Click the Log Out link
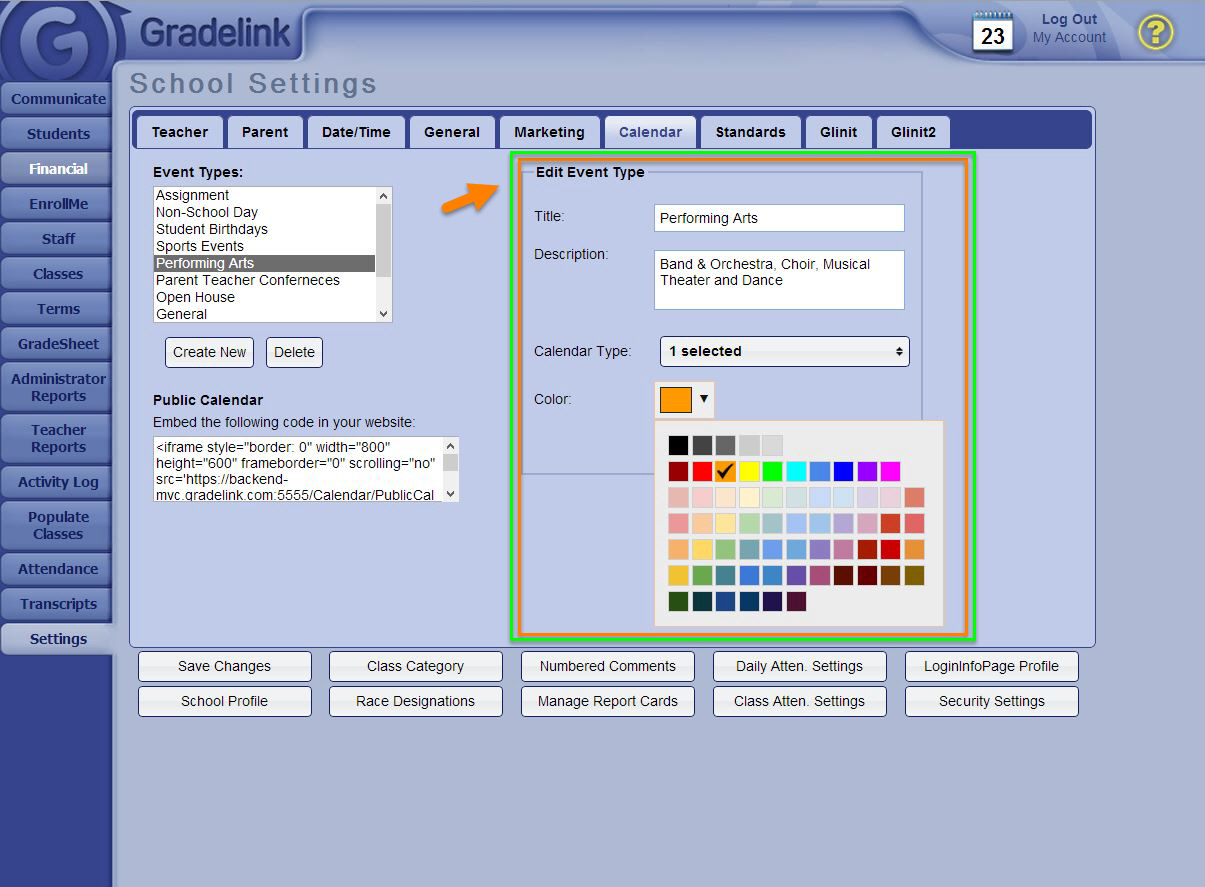Viewport: 1205px width, 887px height. tap(1069, 19)
